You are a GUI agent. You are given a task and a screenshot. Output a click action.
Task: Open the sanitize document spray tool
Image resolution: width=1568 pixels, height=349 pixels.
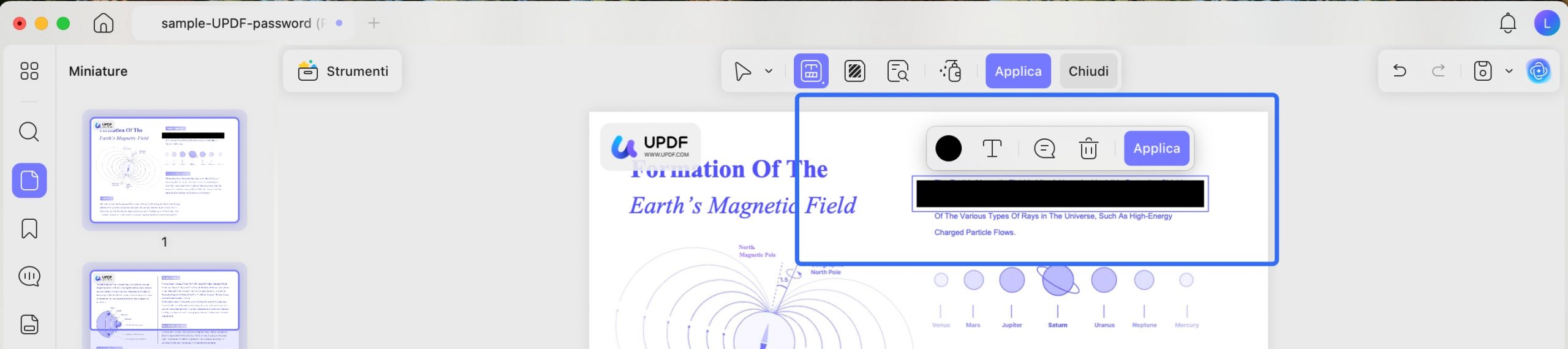950,71
